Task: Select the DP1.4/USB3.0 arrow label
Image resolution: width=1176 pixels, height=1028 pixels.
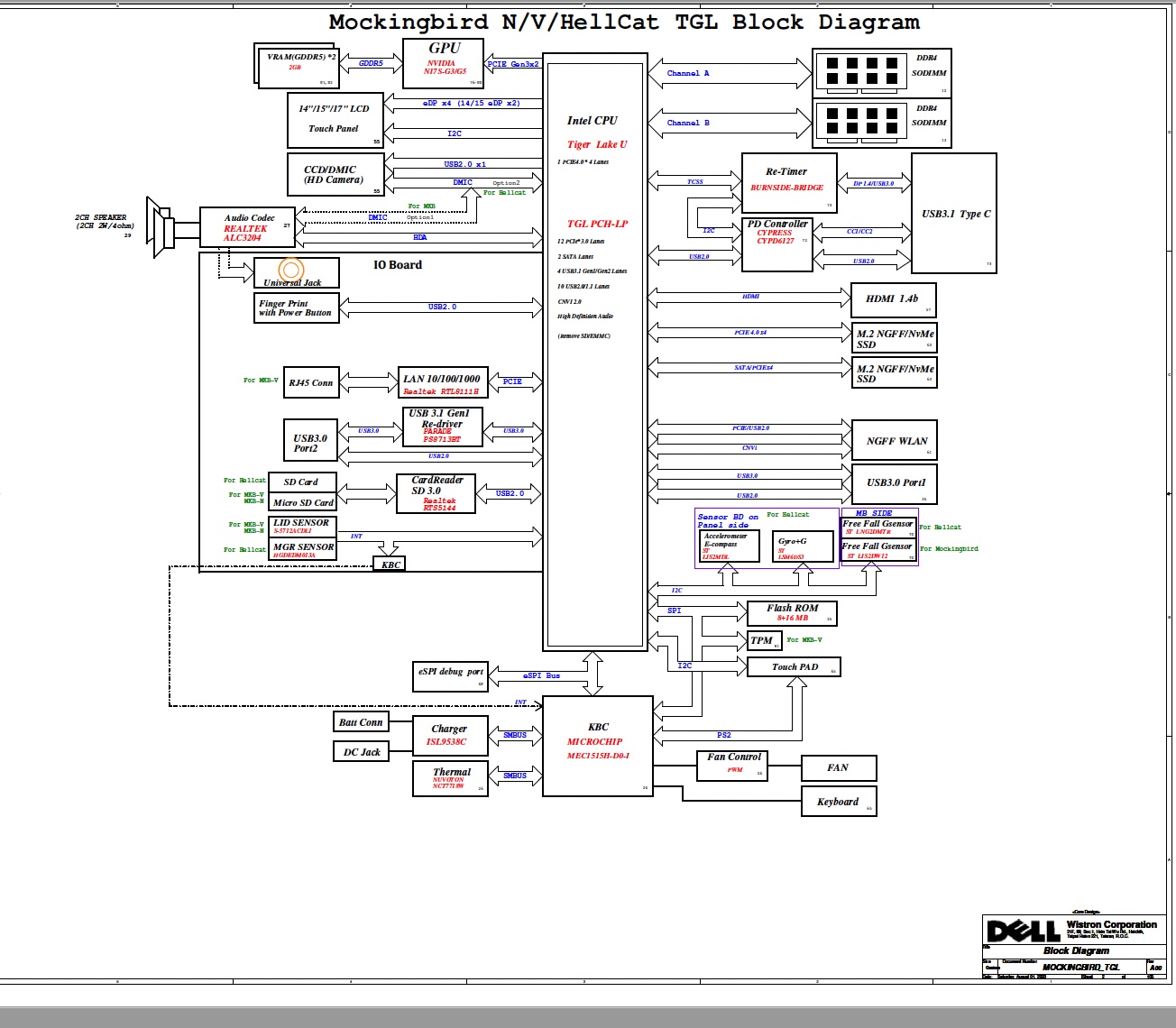Action: pos(873,184)
